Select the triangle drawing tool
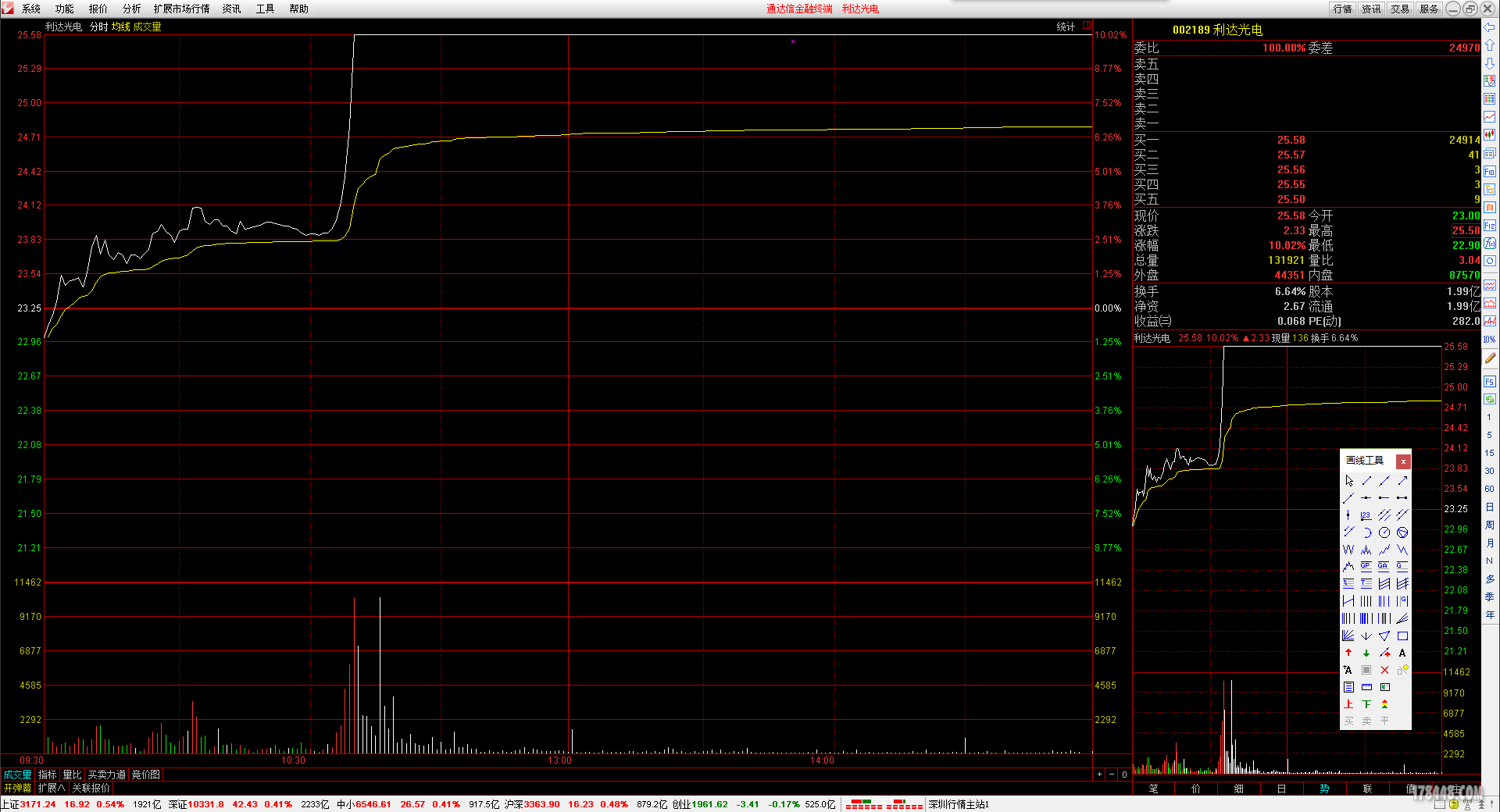Viewport: 1500px width, 812px height. coord(1384,636)
